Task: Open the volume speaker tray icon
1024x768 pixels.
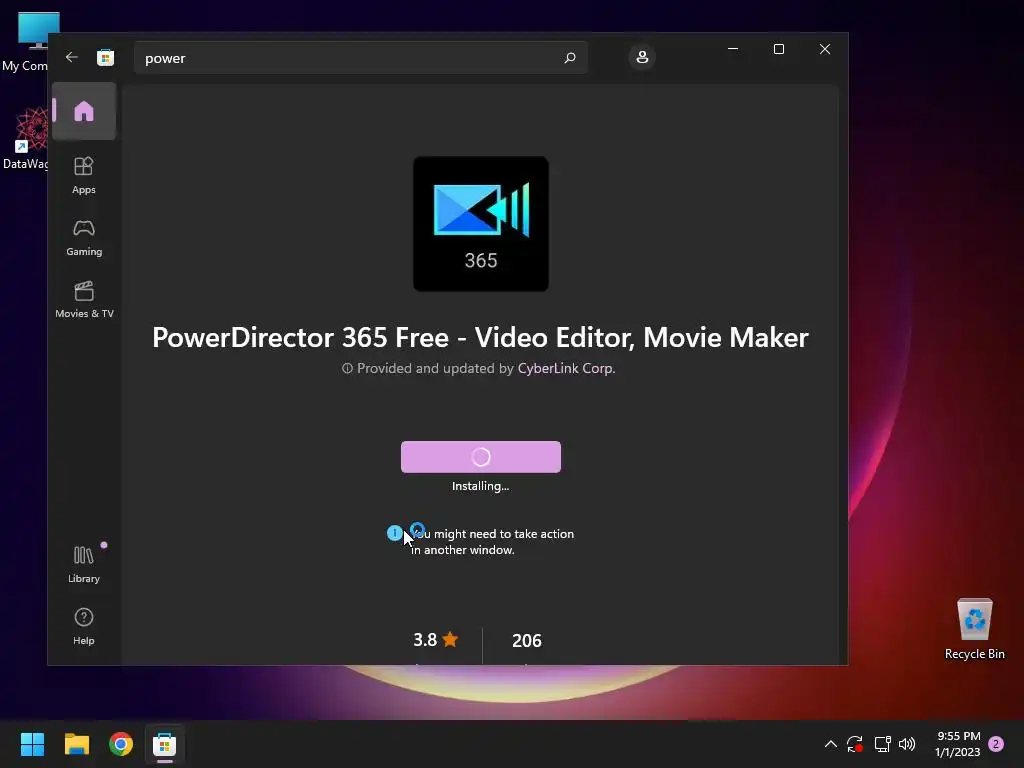Action: 907,744
